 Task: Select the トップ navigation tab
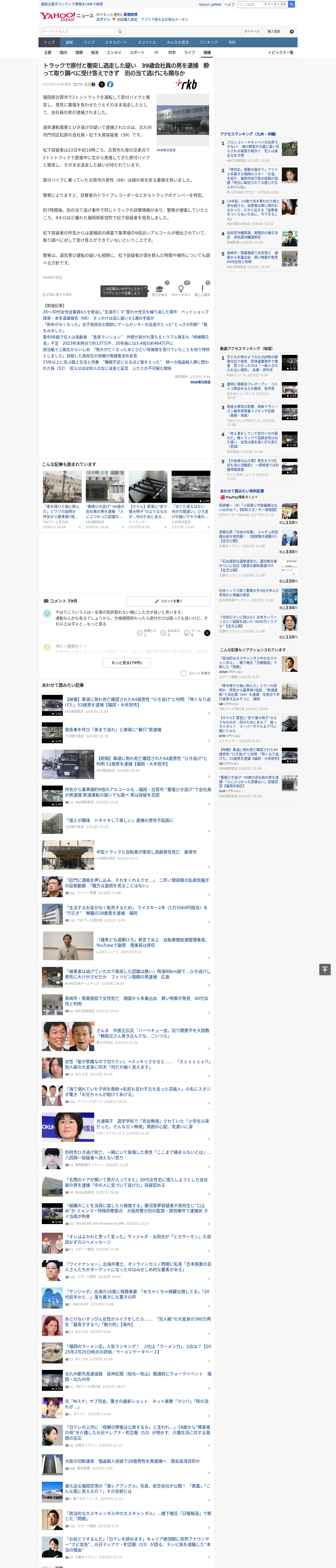coord(49,42)
